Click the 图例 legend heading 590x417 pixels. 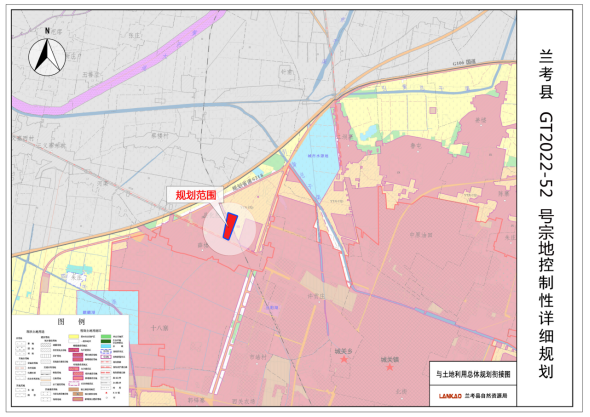[x=71, y=322]
